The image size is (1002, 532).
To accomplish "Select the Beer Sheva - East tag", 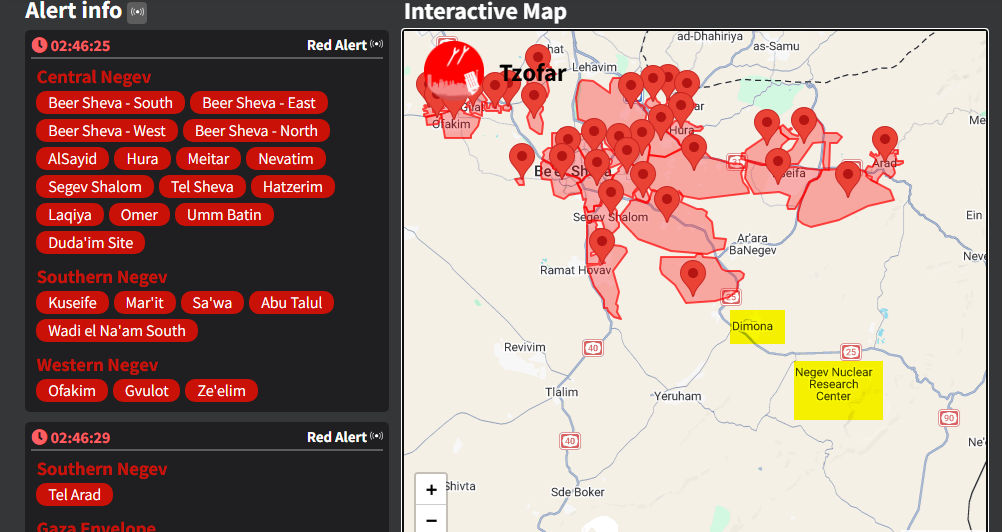I will (259, 103).
